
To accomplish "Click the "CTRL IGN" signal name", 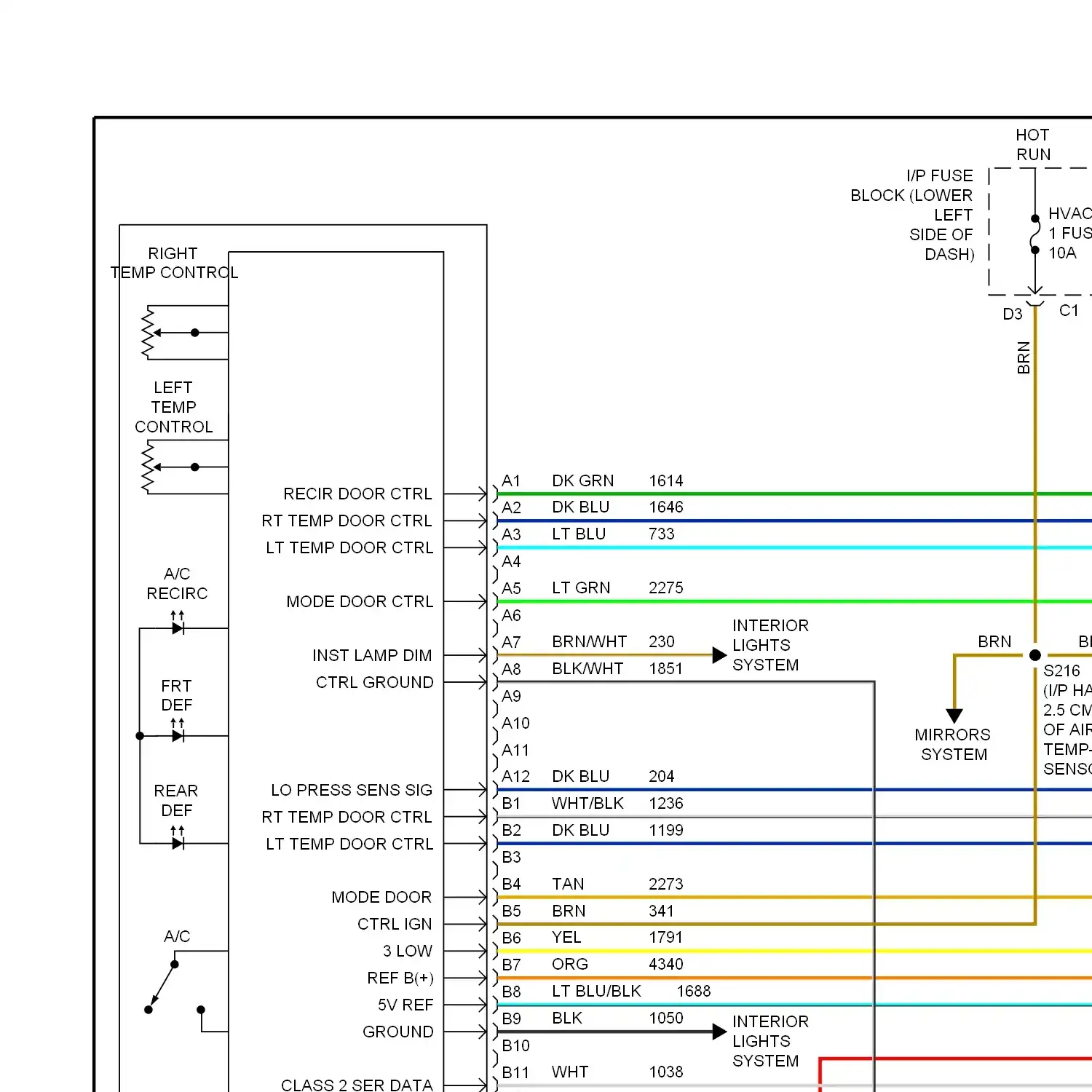I will (395, 924).
